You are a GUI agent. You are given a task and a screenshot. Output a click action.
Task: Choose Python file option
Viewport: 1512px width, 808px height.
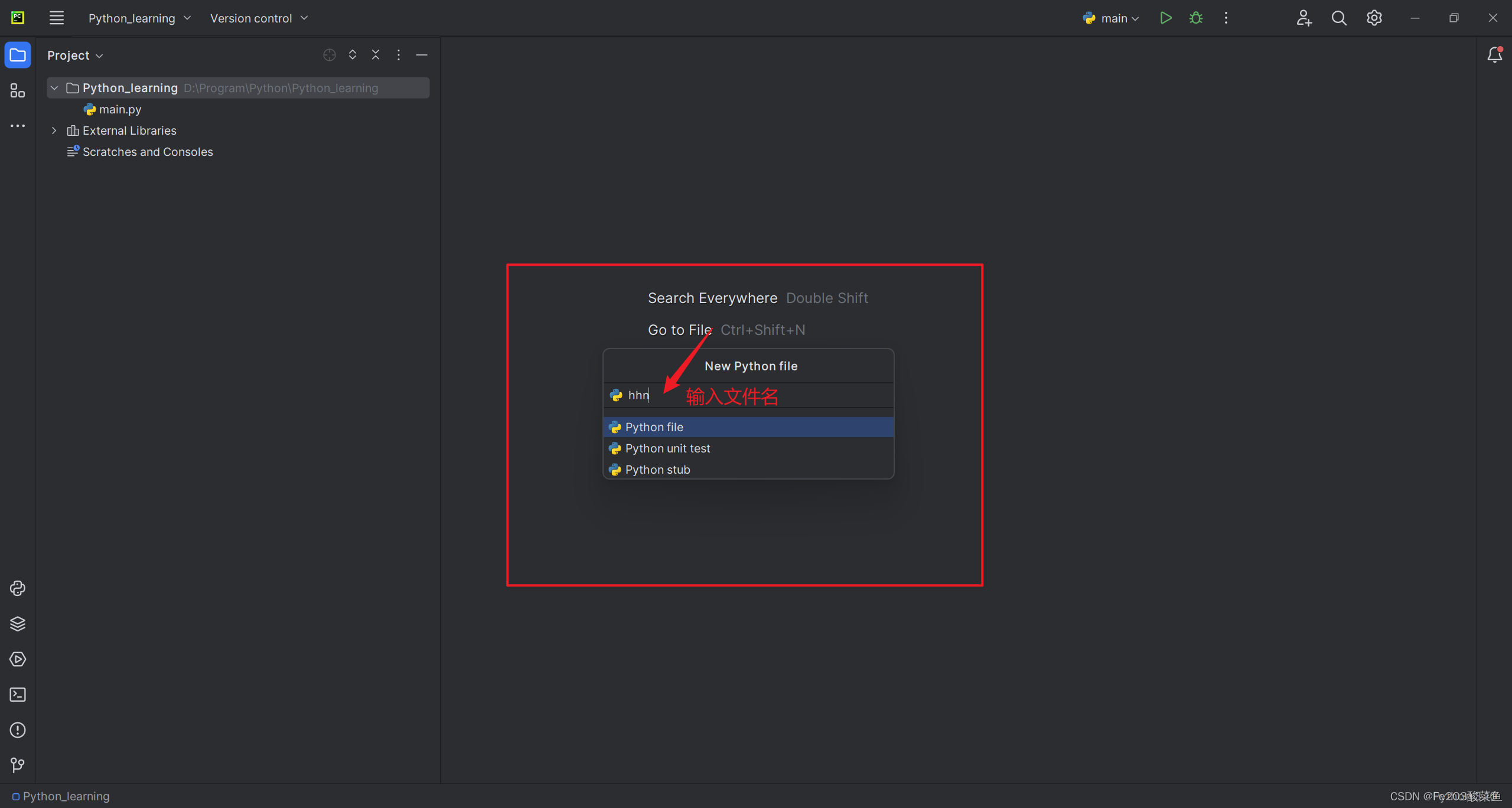click(748, 427)
